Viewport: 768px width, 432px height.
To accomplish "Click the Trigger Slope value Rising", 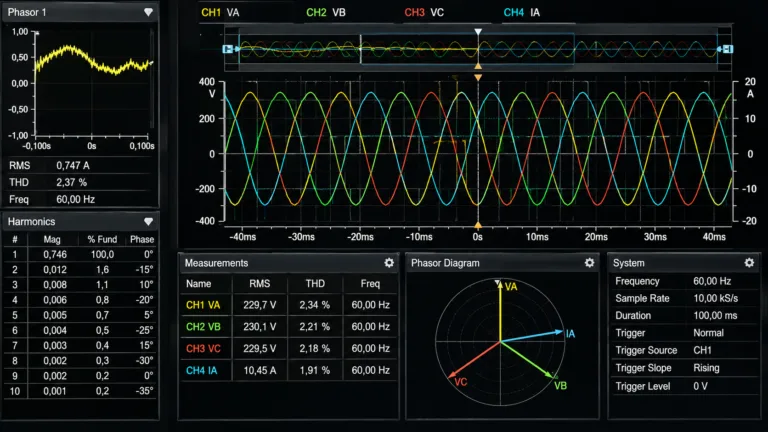I will pyautogui.click(x=706, y=368).
